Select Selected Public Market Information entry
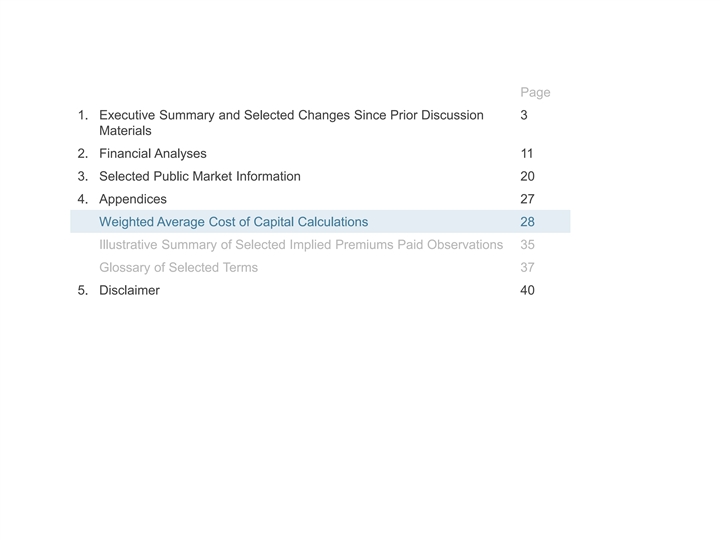Image resolution: width=720 pixels, height=540 pixels. (x=200, y=177)
